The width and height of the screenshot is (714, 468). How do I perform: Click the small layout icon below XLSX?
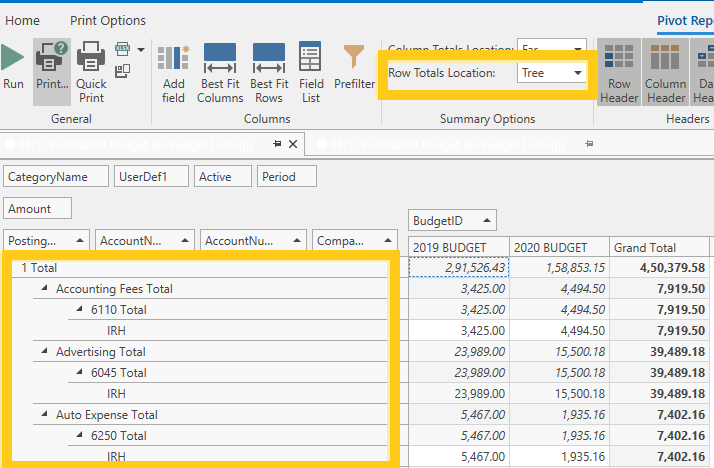coord(122,71)
